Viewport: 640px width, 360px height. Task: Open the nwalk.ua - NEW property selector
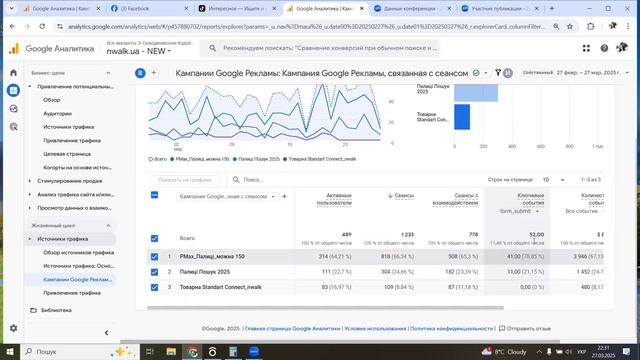[x=138, y=51]
